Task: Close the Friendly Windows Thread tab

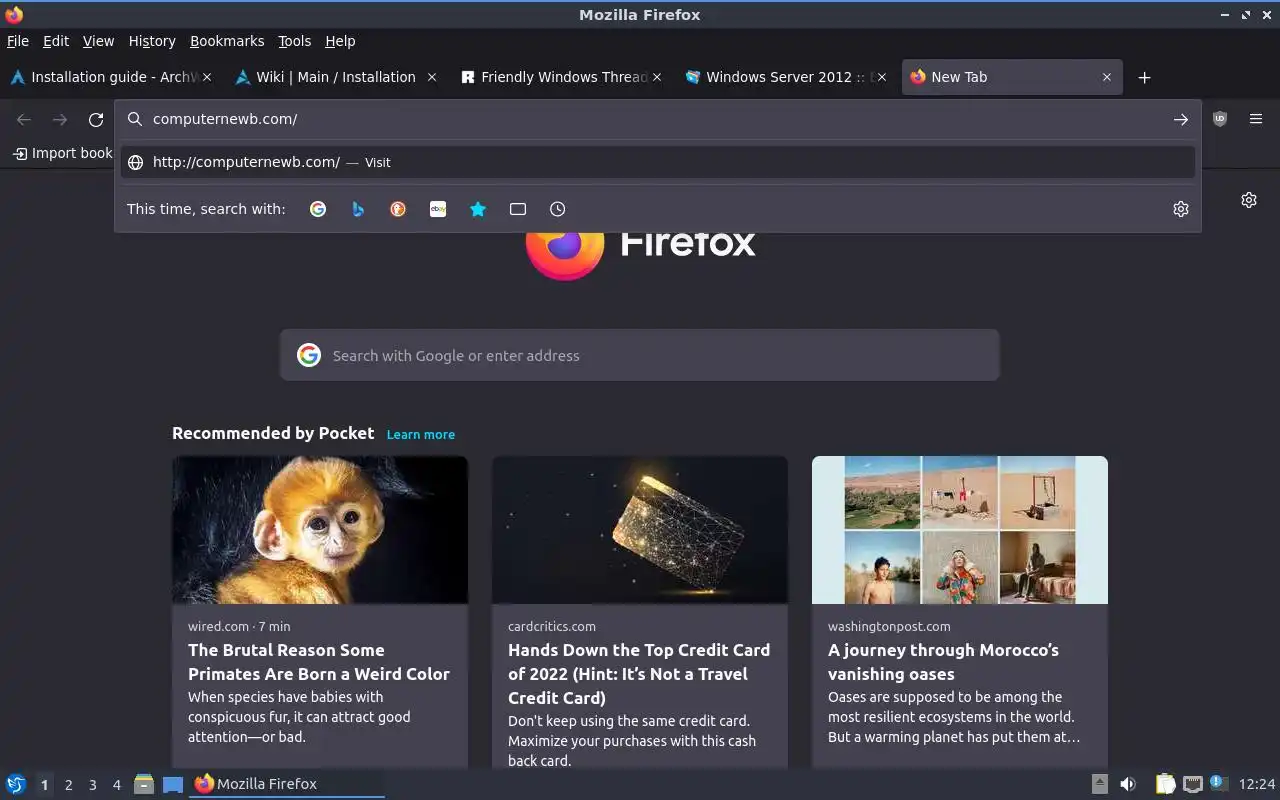Action: tap(657, 77)
